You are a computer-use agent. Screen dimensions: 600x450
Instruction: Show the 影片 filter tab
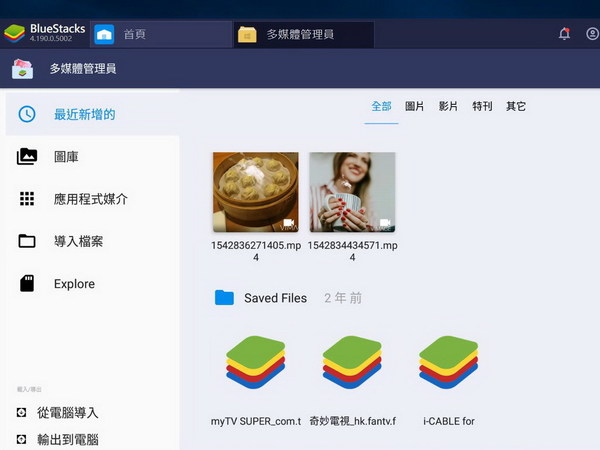[448, 106]
